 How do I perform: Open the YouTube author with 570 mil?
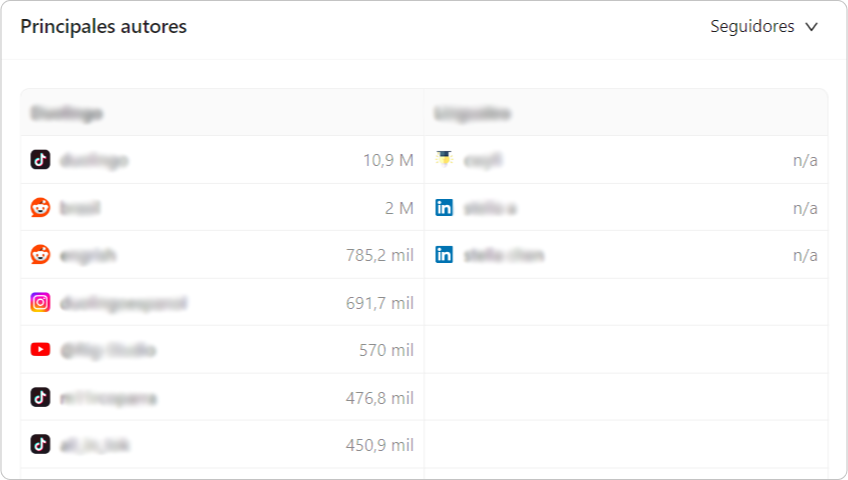point(108,350)
